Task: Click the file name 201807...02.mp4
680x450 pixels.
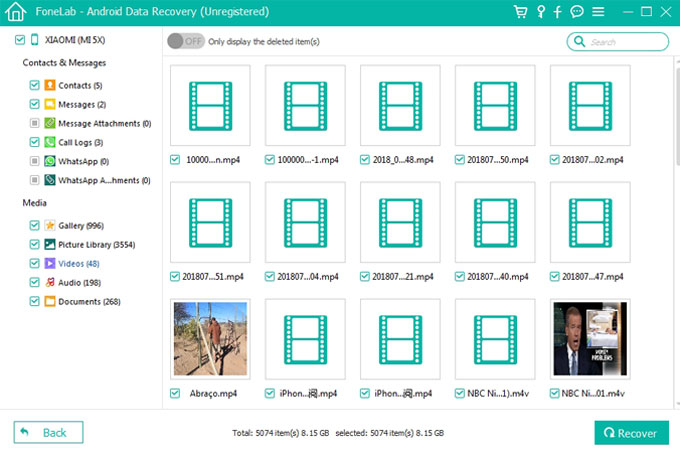Action: click(x=592, y=160)
